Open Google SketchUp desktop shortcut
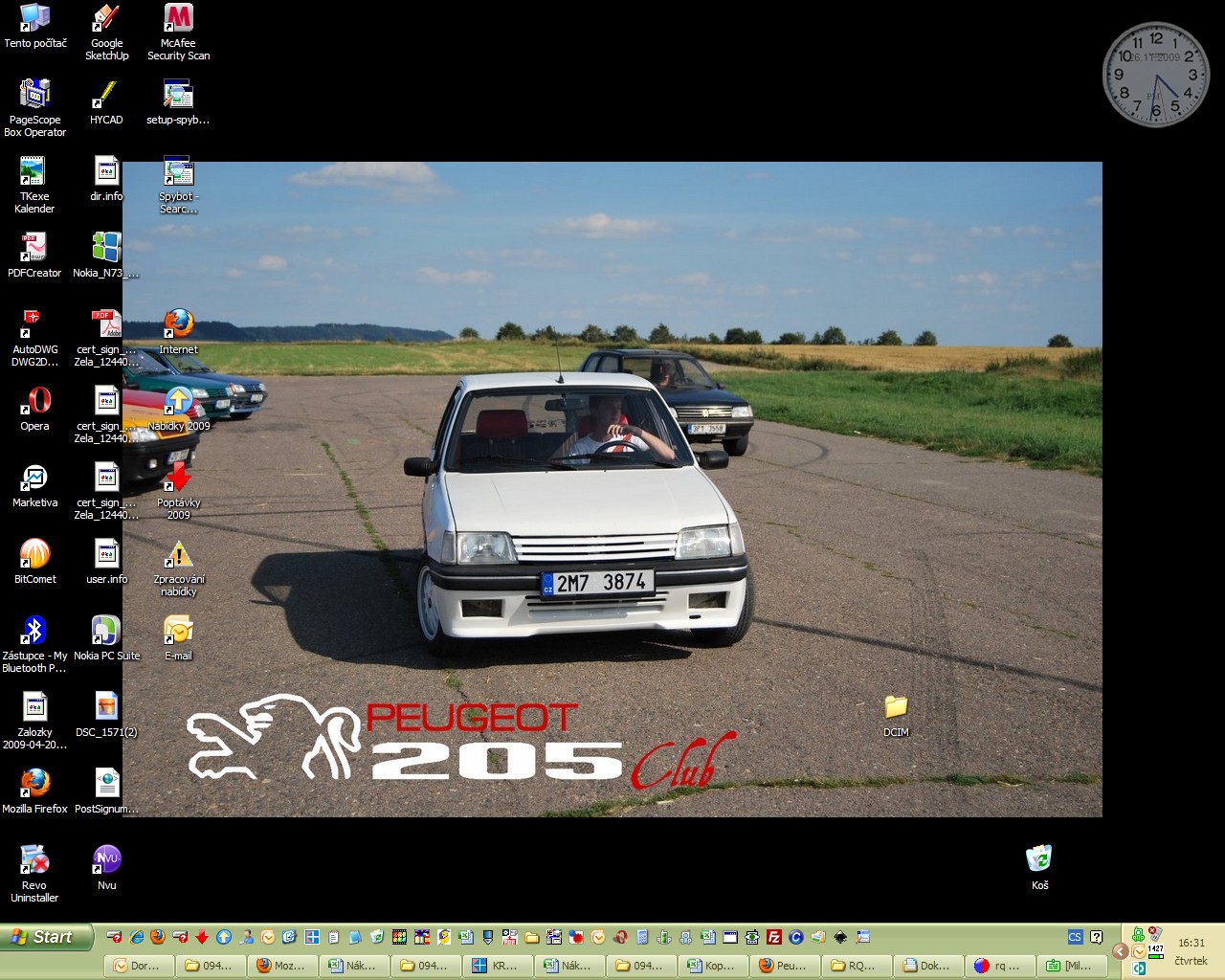 106,19
